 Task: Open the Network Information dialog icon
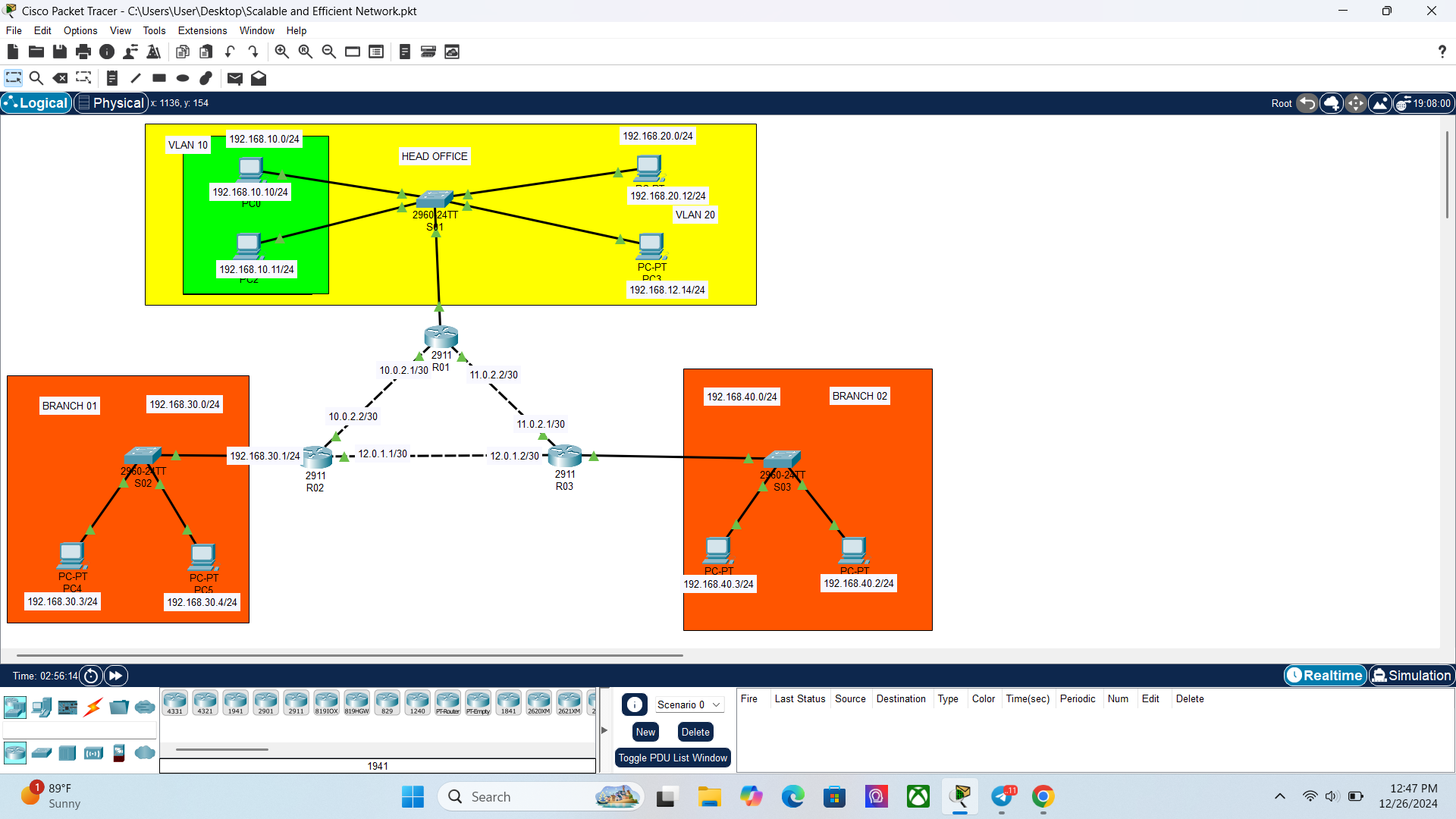(x=107, y=52)
